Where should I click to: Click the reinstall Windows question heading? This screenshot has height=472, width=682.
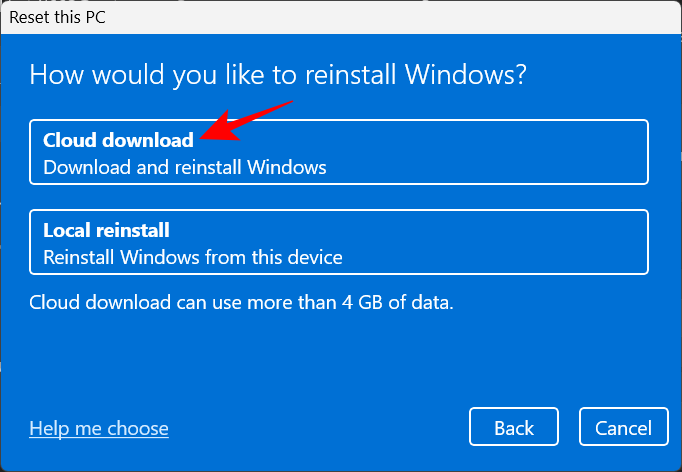[x=278, y=75]
